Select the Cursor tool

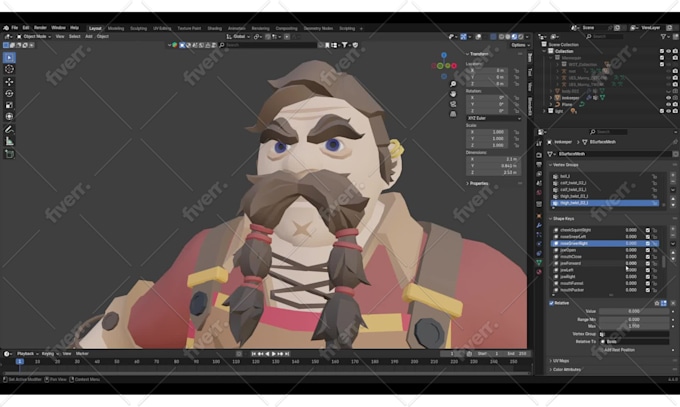[9, 69]
